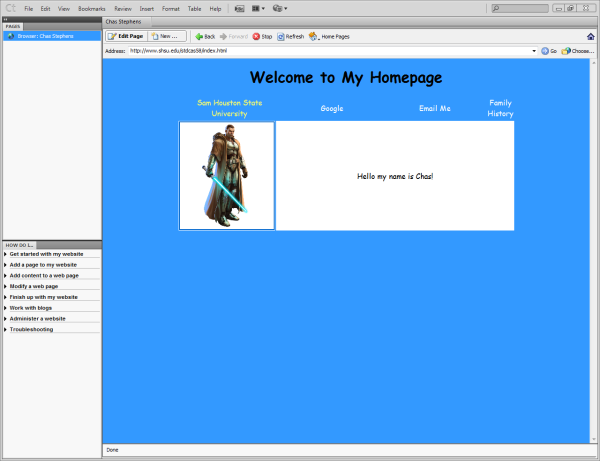Open the Format menu
Screen dimensions: 600x461
point(170,8)
